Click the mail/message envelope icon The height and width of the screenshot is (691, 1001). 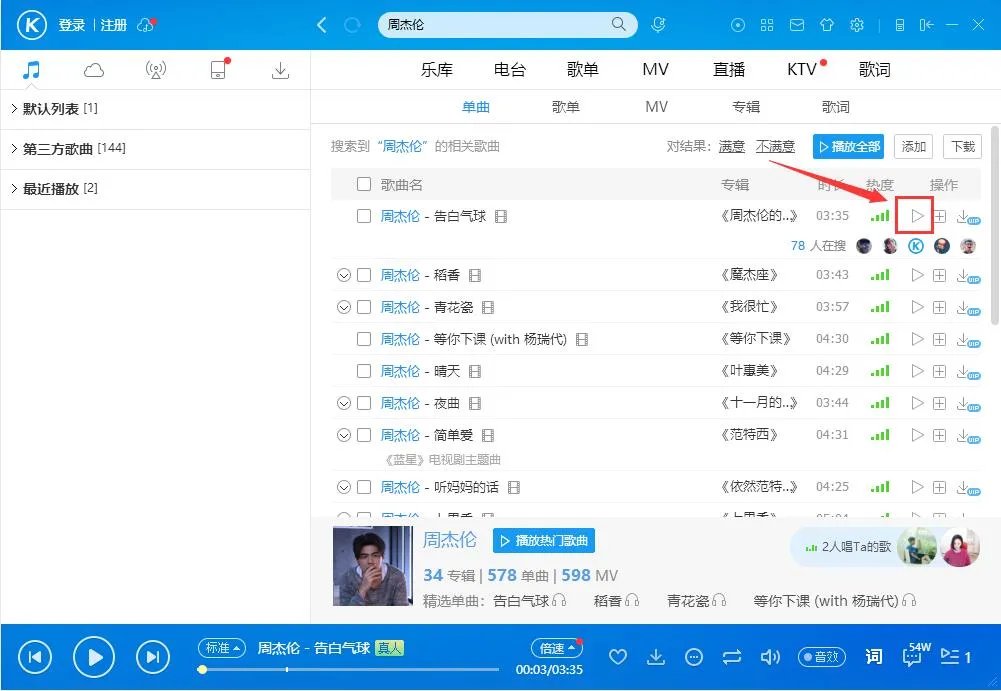coord(796,25)
